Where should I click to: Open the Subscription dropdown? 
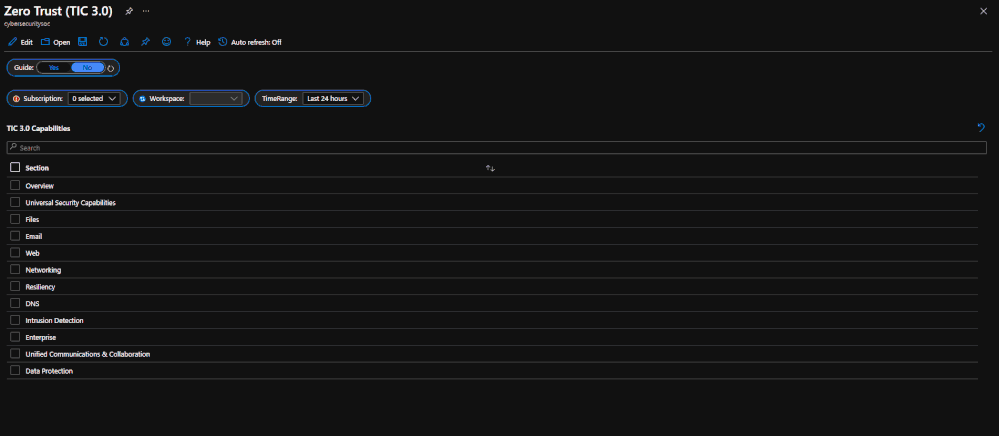(x=94, y=99)
